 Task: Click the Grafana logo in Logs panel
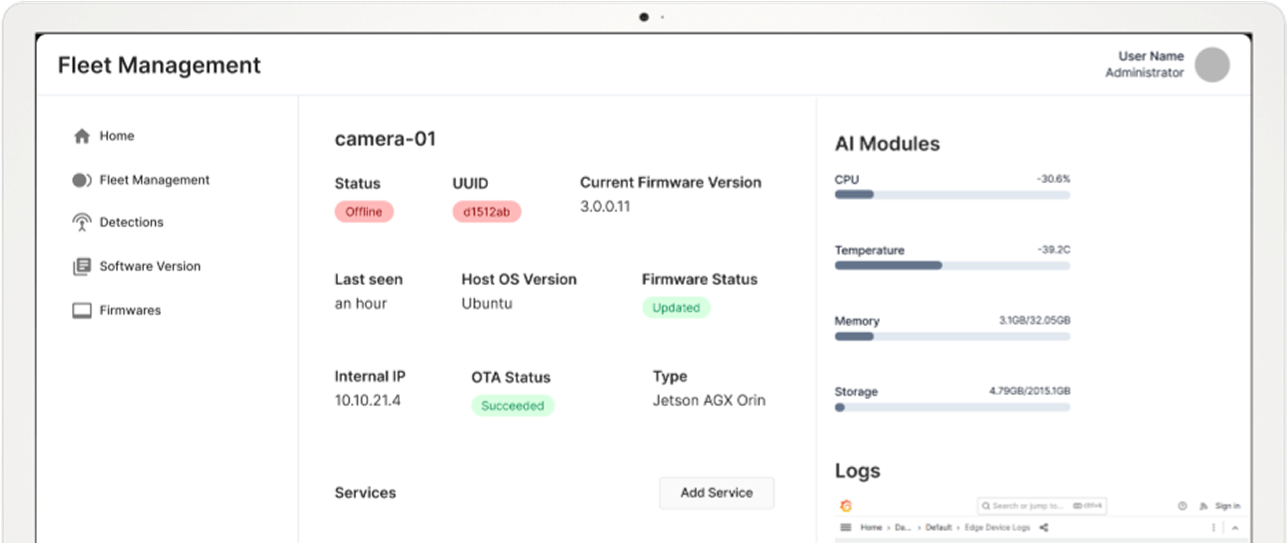[x=846, y=506]
